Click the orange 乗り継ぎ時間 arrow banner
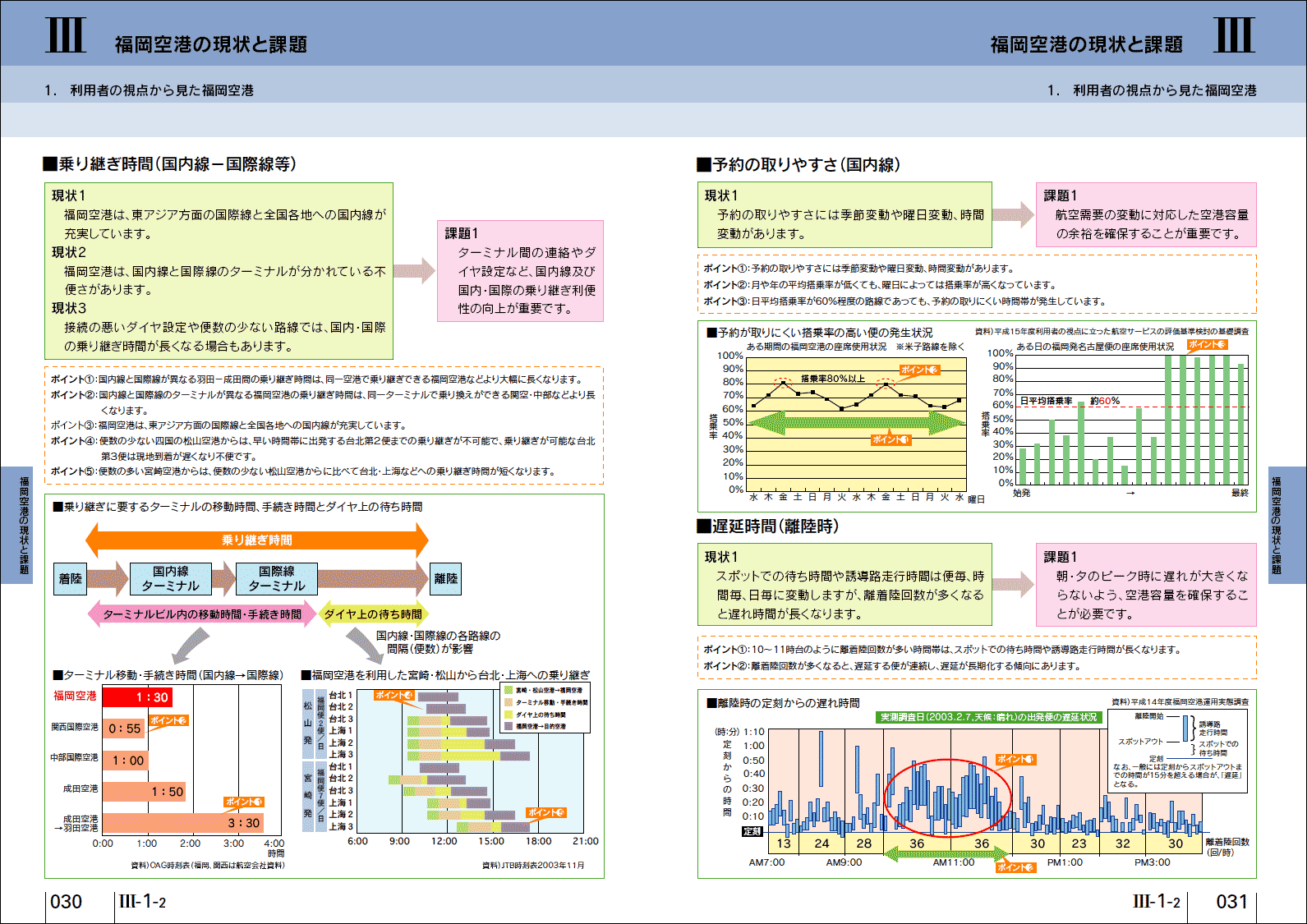Screen dimensions: 1307x924 pos(257,540)
